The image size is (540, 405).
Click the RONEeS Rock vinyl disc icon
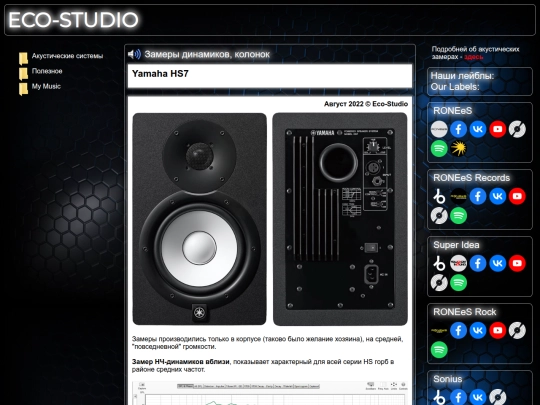click(517, 330)
